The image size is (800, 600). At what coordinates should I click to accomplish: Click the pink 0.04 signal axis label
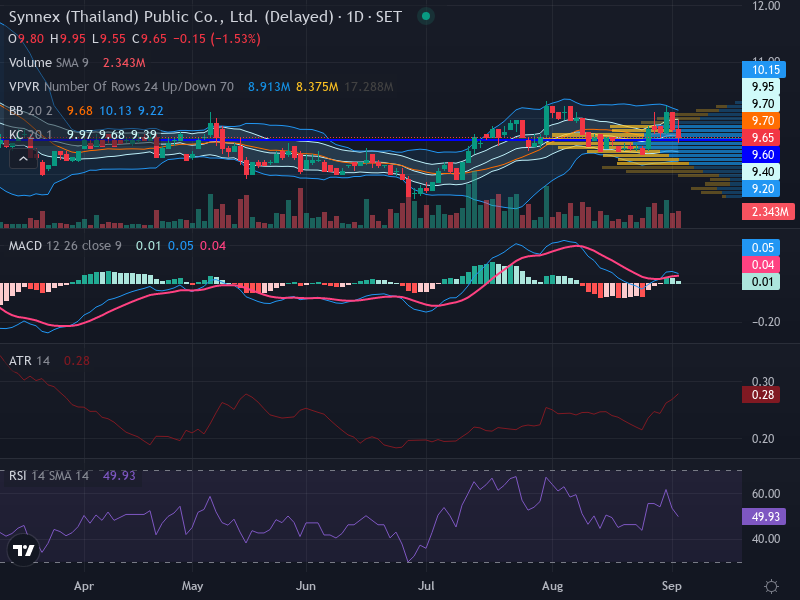[x=761, y=265]
